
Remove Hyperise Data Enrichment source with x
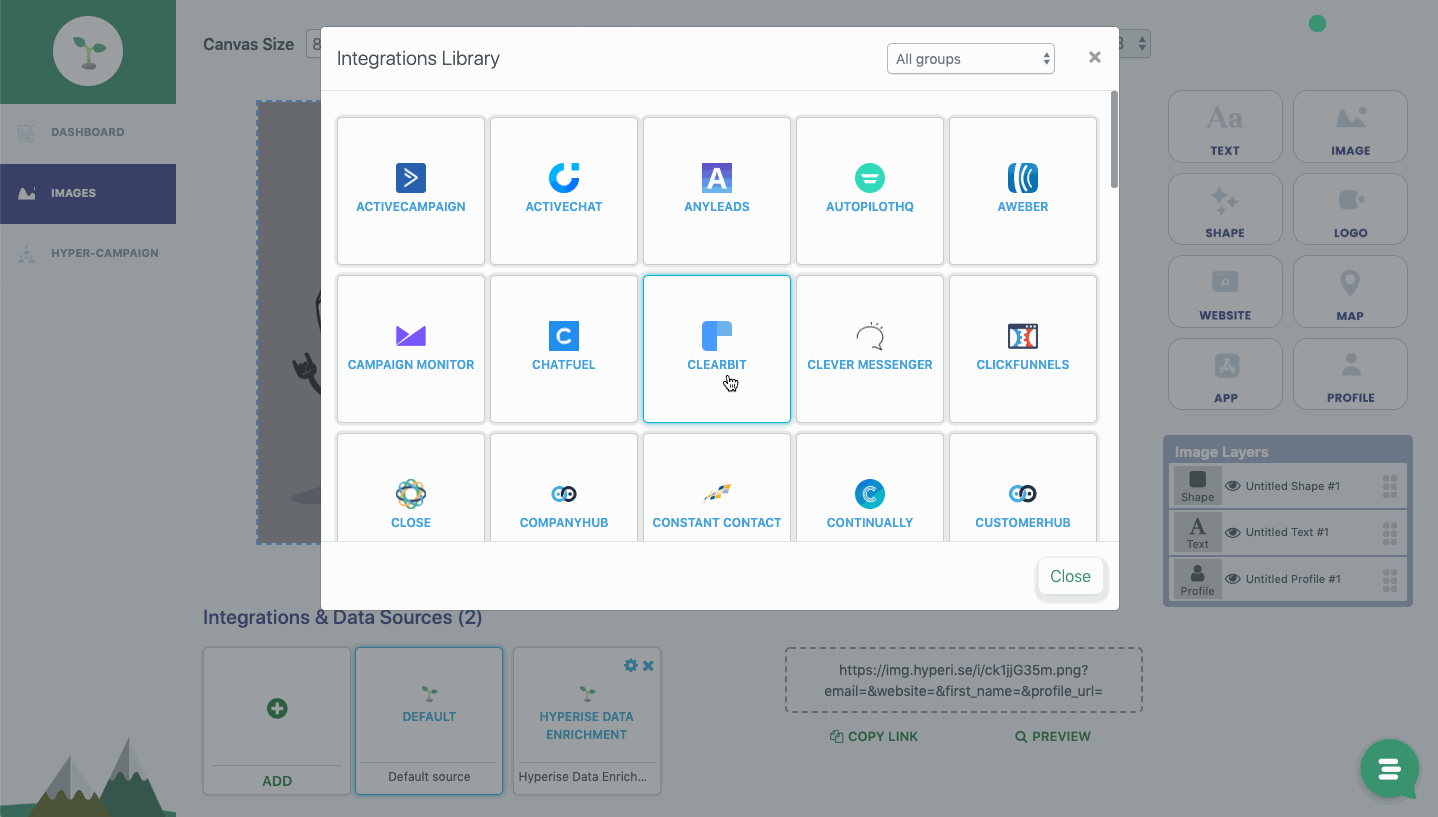click(x=648, y=665)
